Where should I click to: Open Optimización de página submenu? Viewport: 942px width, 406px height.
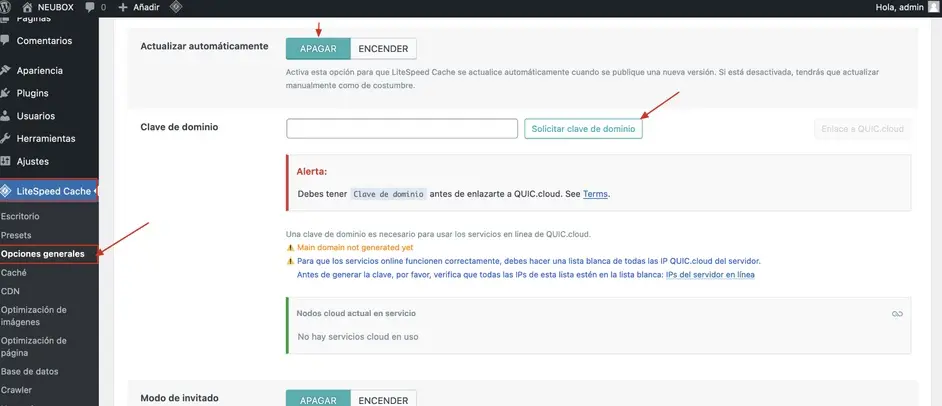click(x=34, y=347)
